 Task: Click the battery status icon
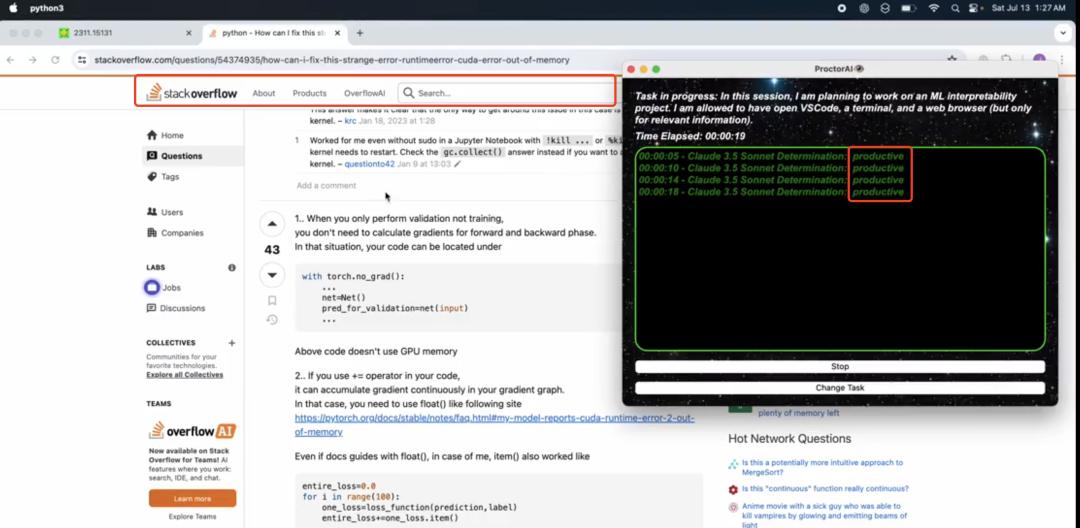click(908, 8)
